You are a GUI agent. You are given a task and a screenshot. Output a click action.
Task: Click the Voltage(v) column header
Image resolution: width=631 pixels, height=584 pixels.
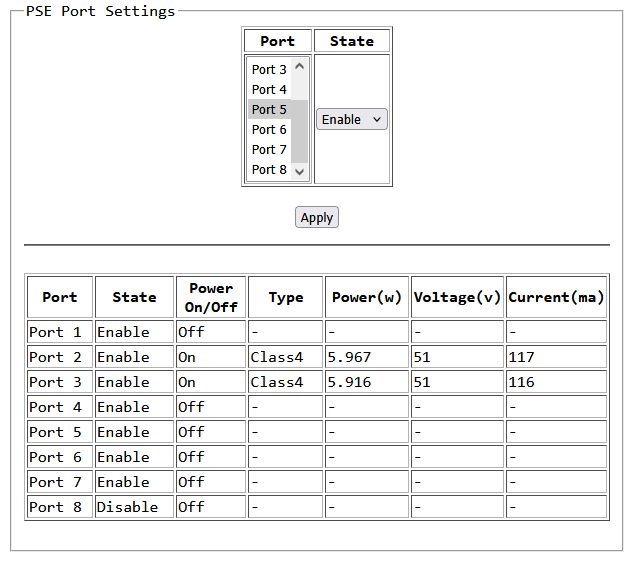[x=457, y=297]
